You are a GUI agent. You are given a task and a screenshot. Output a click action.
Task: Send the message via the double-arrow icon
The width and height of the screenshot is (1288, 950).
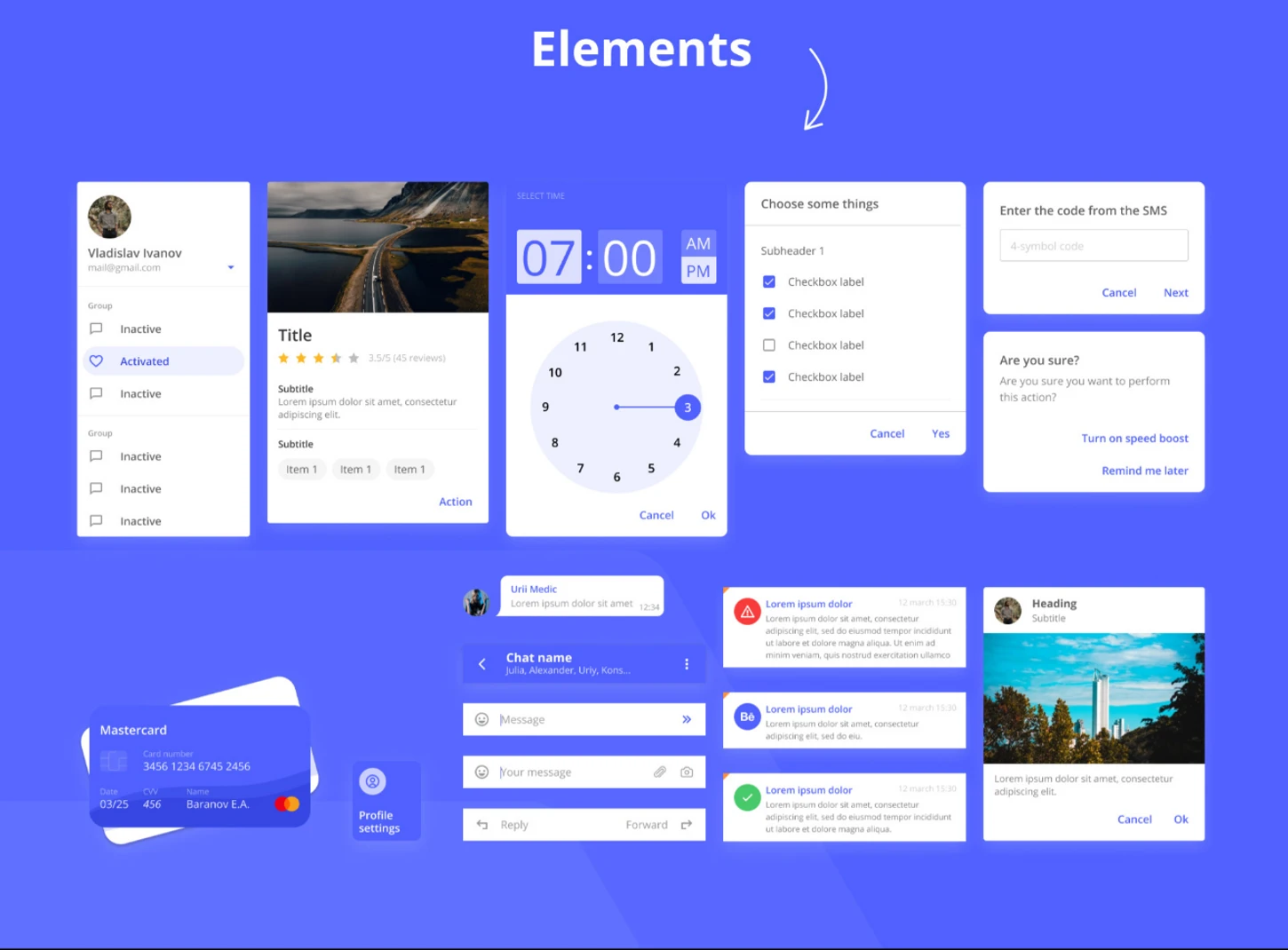(685, 719)
